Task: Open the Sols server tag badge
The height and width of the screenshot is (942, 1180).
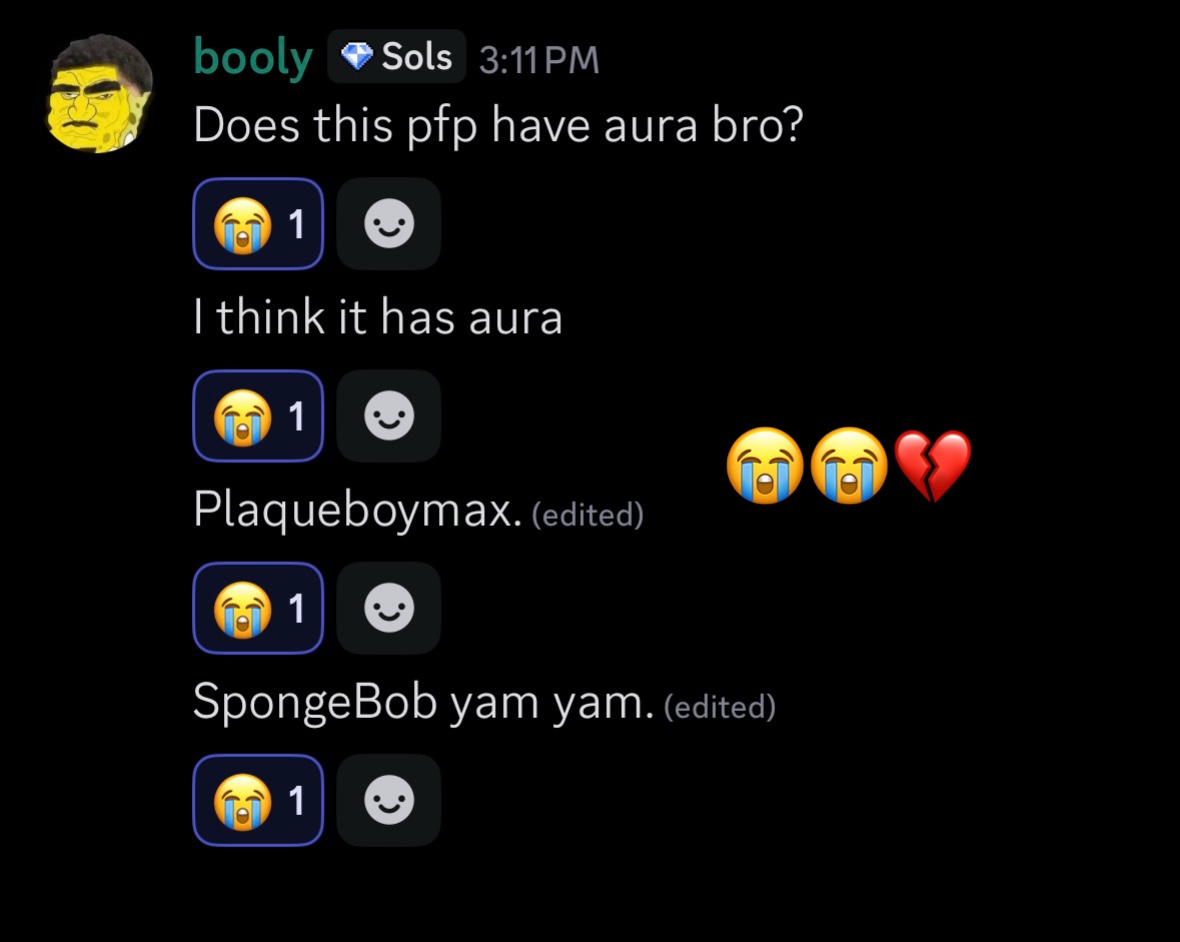Action: tap(397, 56)
